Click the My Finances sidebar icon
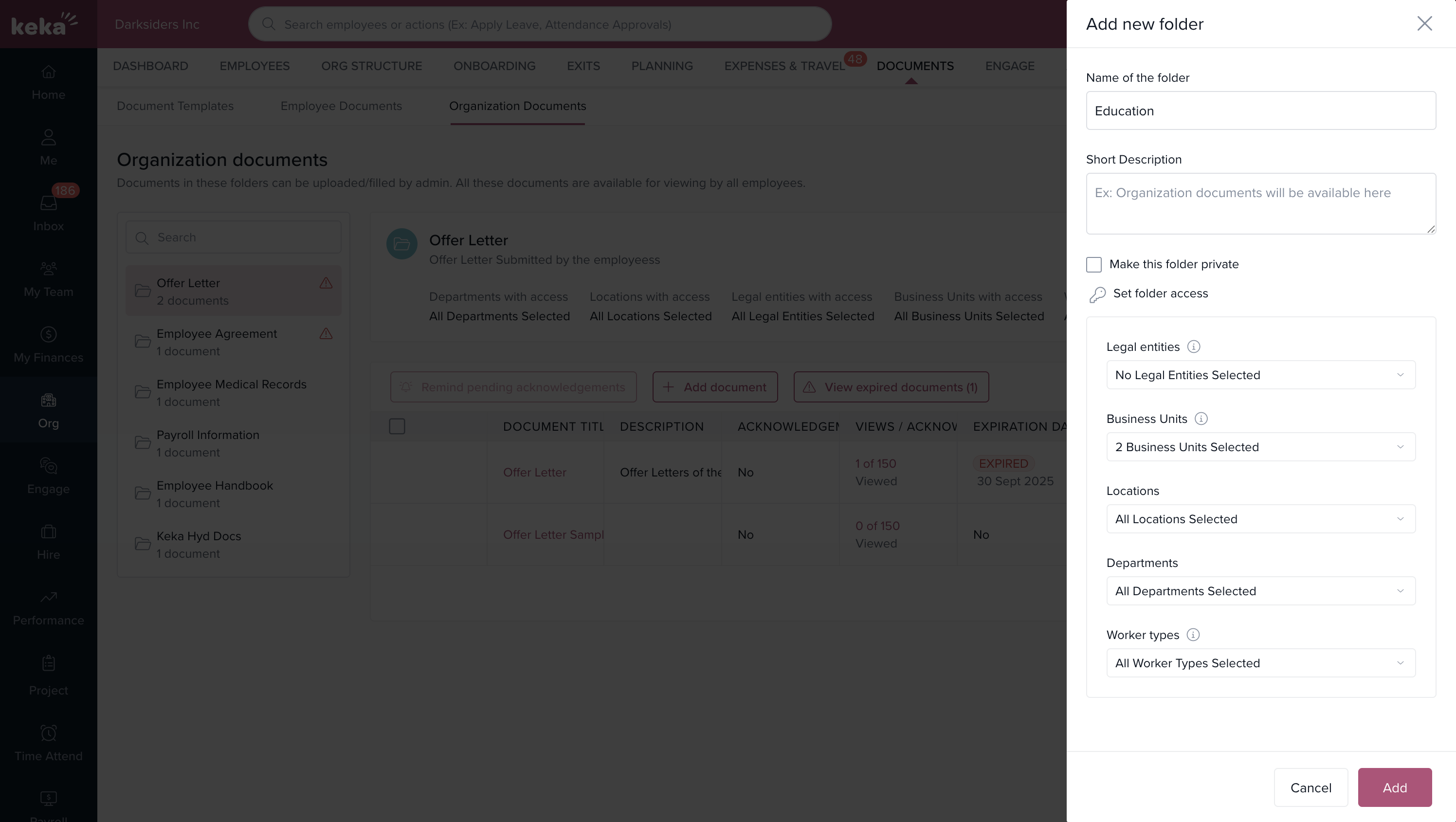This screenshot has height=822, width=1456. (48, 335)
